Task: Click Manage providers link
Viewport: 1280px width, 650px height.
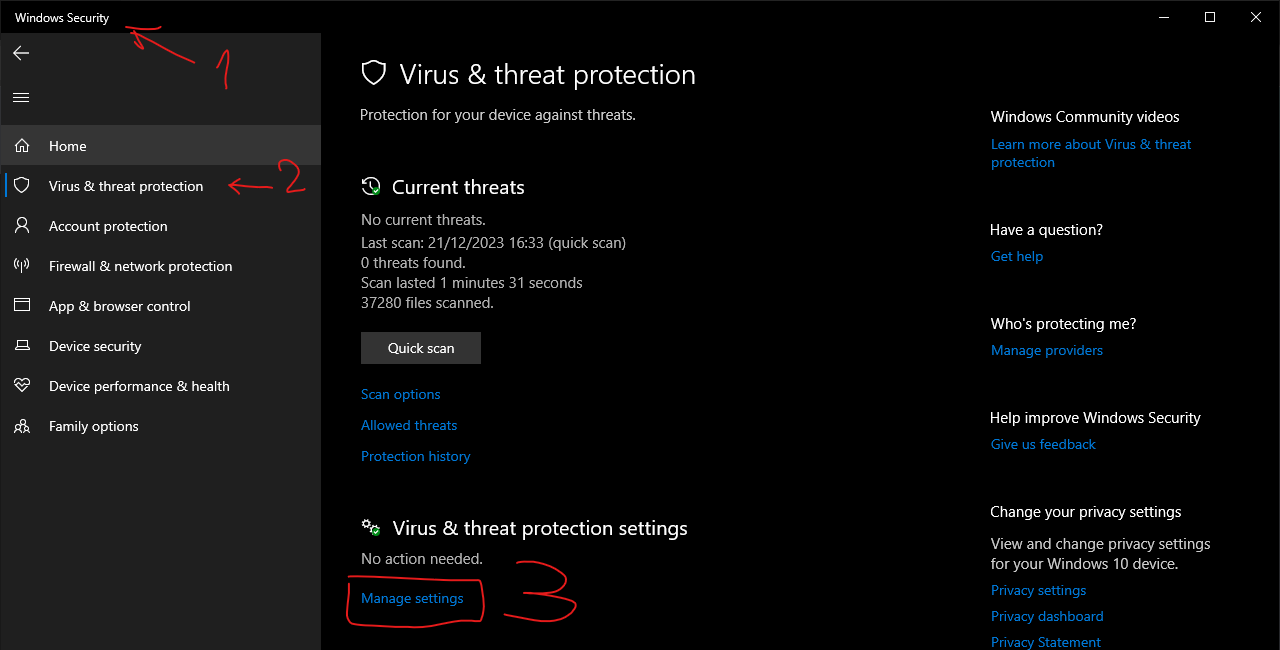Action: point(1047,350)
